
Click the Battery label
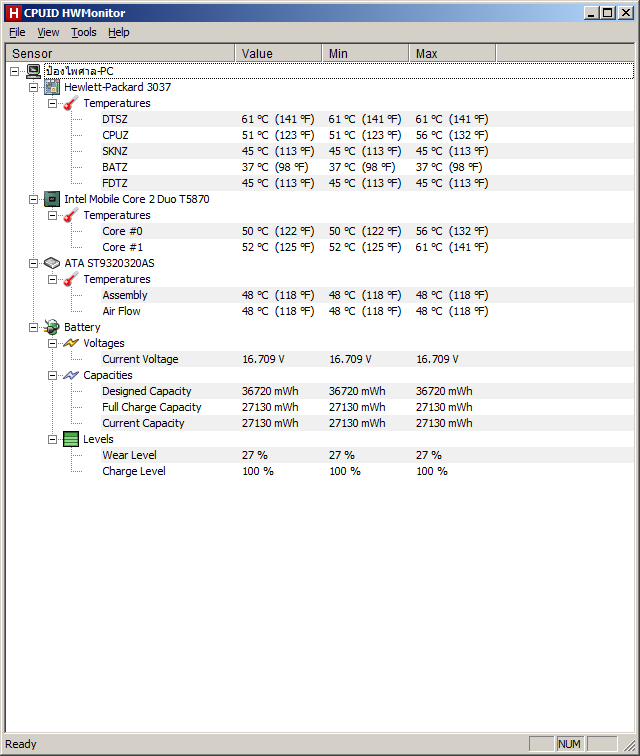tap(82, 327)
